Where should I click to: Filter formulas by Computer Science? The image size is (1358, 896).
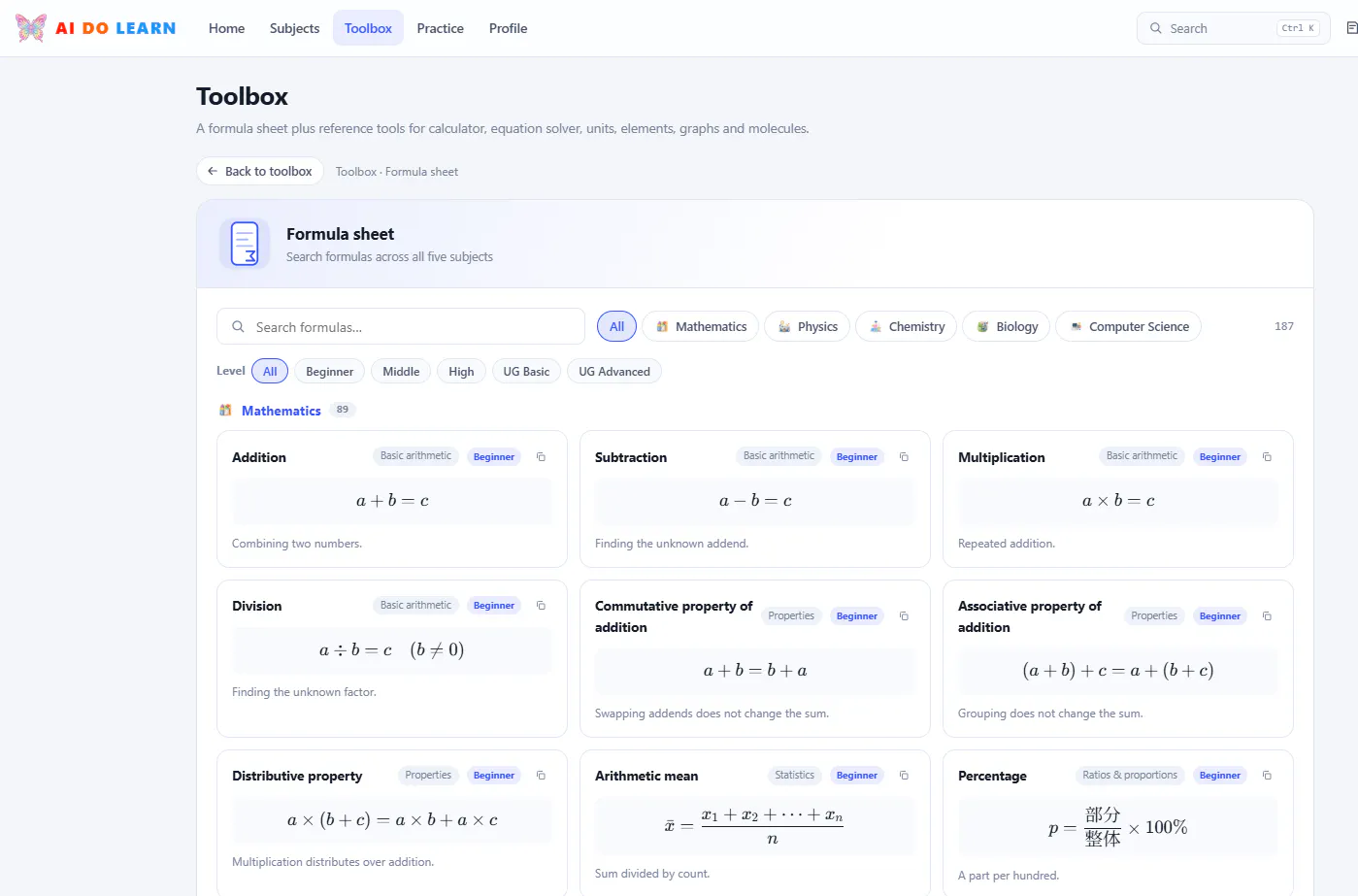(1129, 326)
